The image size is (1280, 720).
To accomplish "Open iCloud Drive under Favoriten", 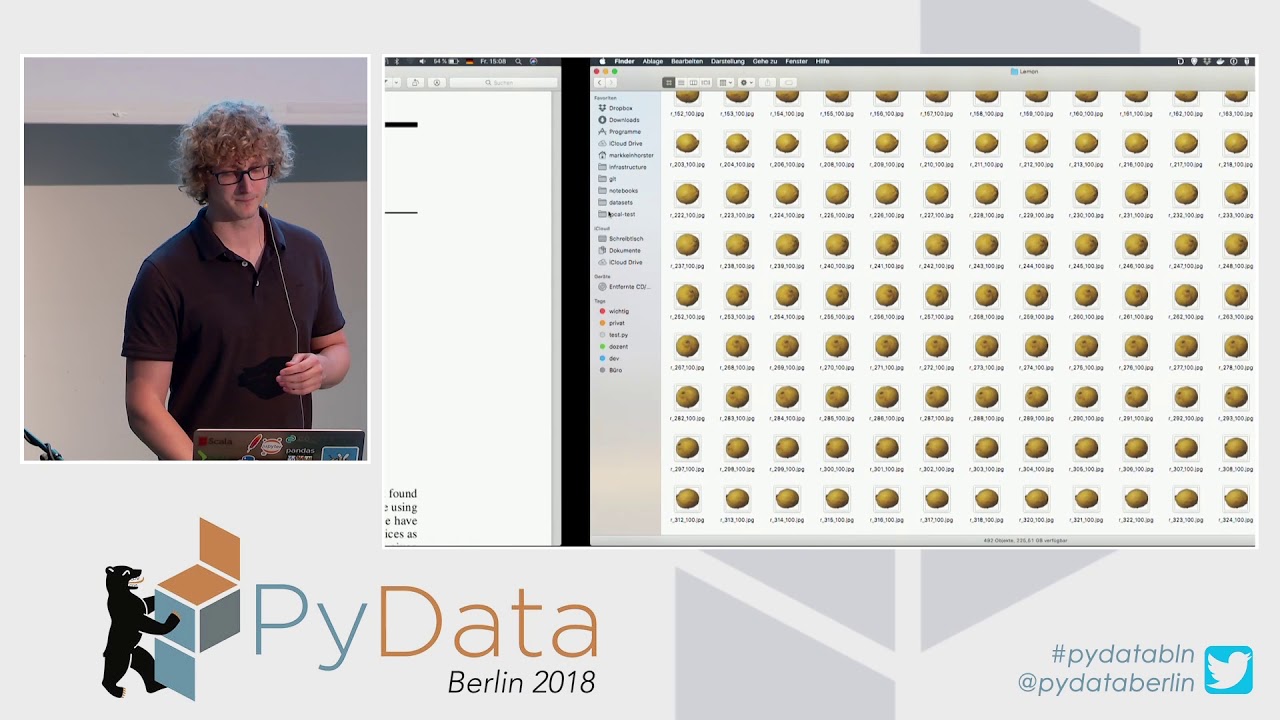I will [625, 143].
